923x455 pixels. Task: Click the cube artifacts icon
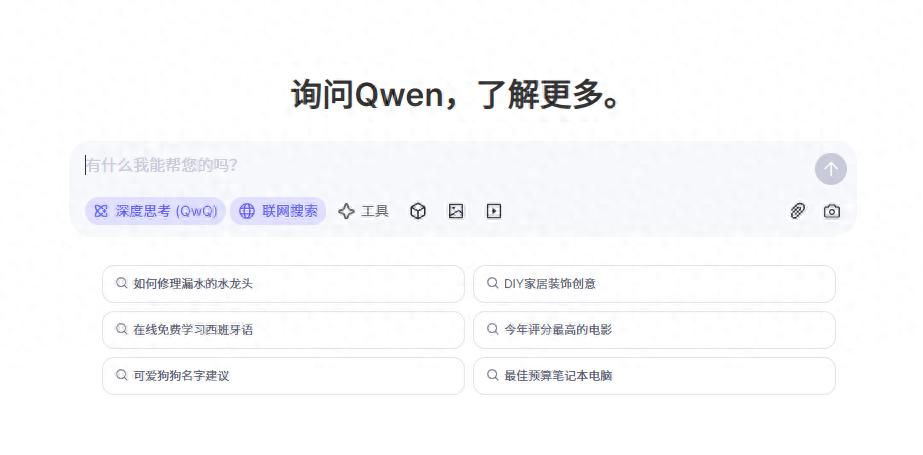418,211
